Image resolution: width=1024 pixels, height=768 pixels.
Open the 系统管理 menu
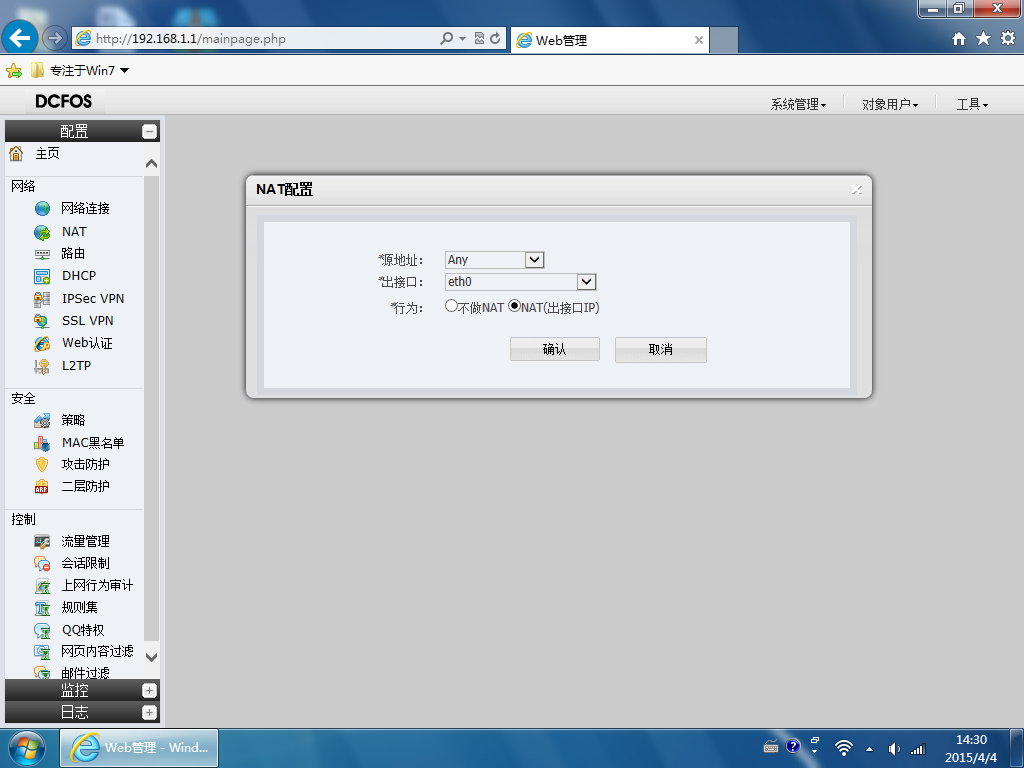(798, 104)
